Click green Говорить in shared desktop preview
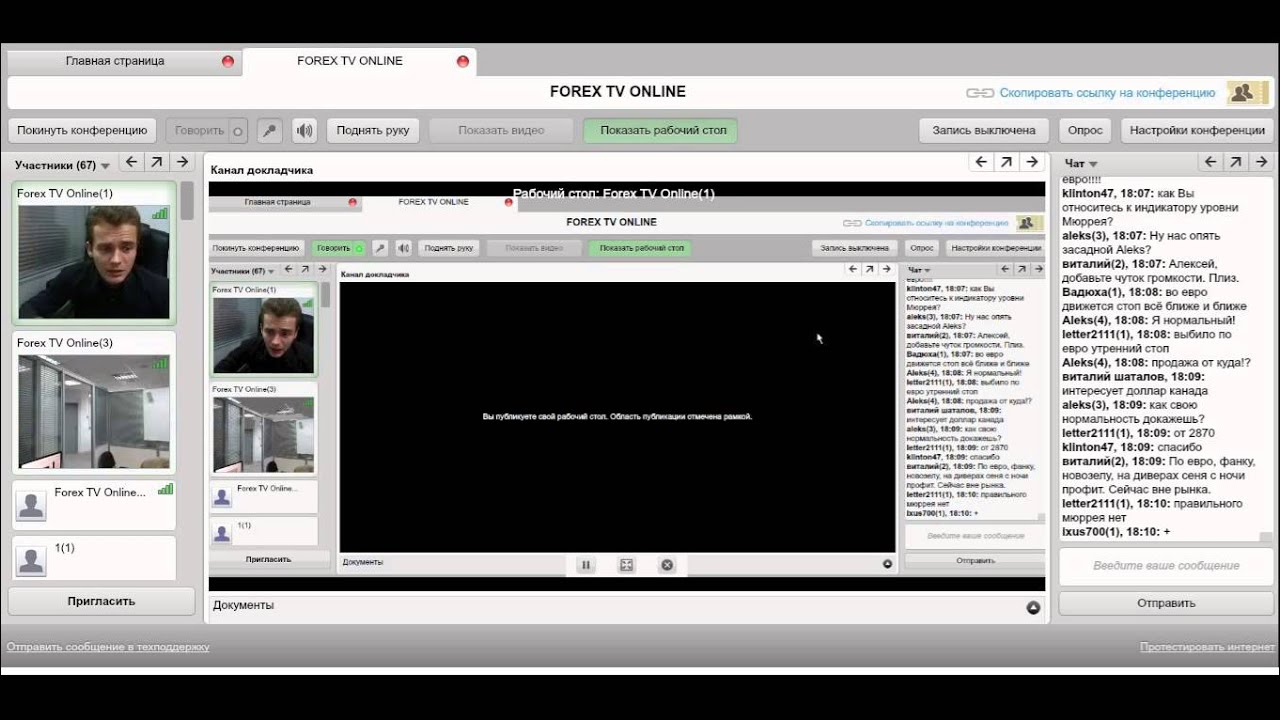This screenshot has height=720, width=1280. [338, 247]
